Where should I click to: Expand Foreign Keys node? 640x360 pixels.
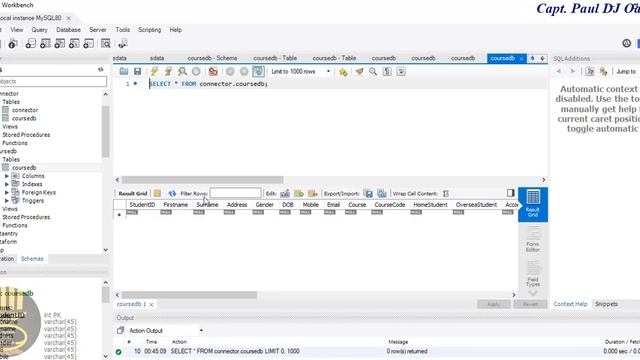point(7,192)
